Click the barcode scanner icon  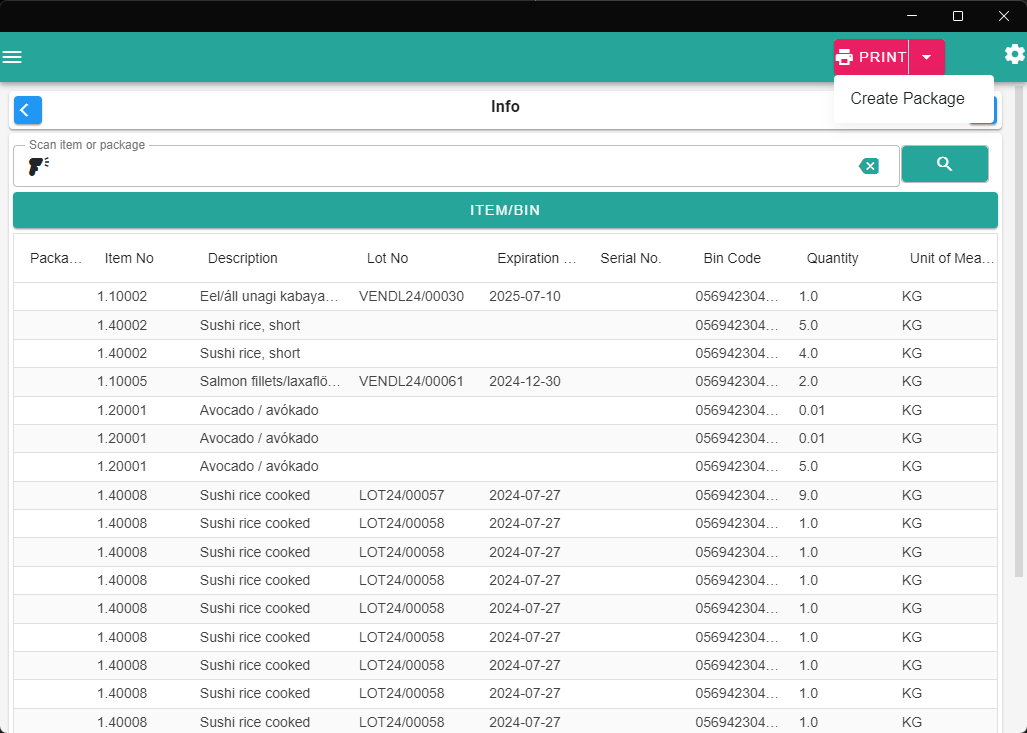click(39, 166)
